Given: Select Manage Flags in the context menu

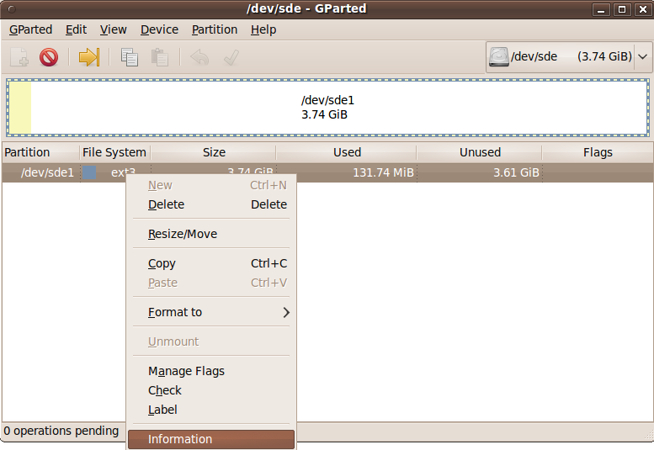Looking at the screenshot, I should (186, 371).
